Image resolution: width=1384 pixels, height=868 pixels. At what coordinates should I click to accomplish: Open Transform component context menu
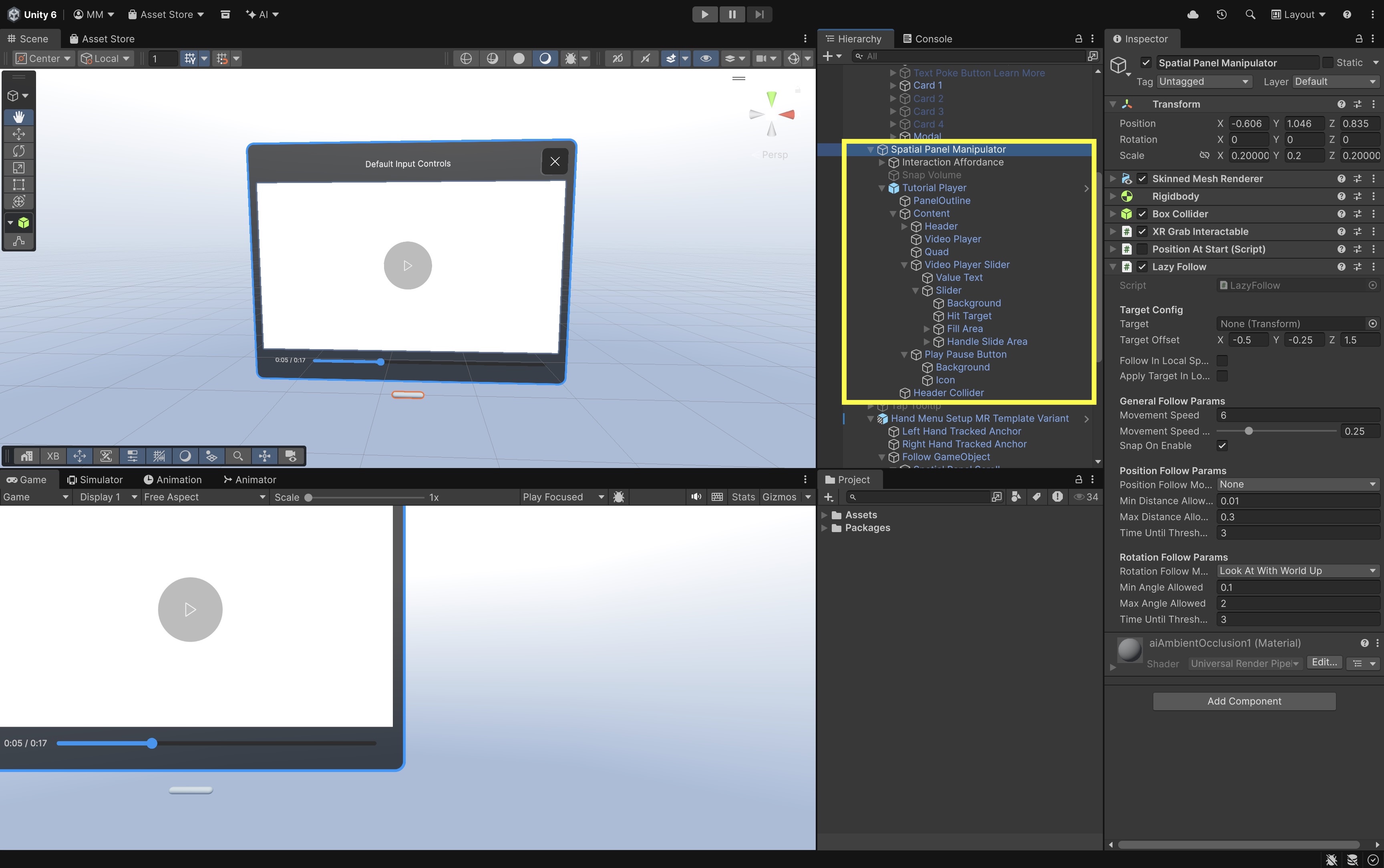pyautogui.click(x=1373, y=104)
